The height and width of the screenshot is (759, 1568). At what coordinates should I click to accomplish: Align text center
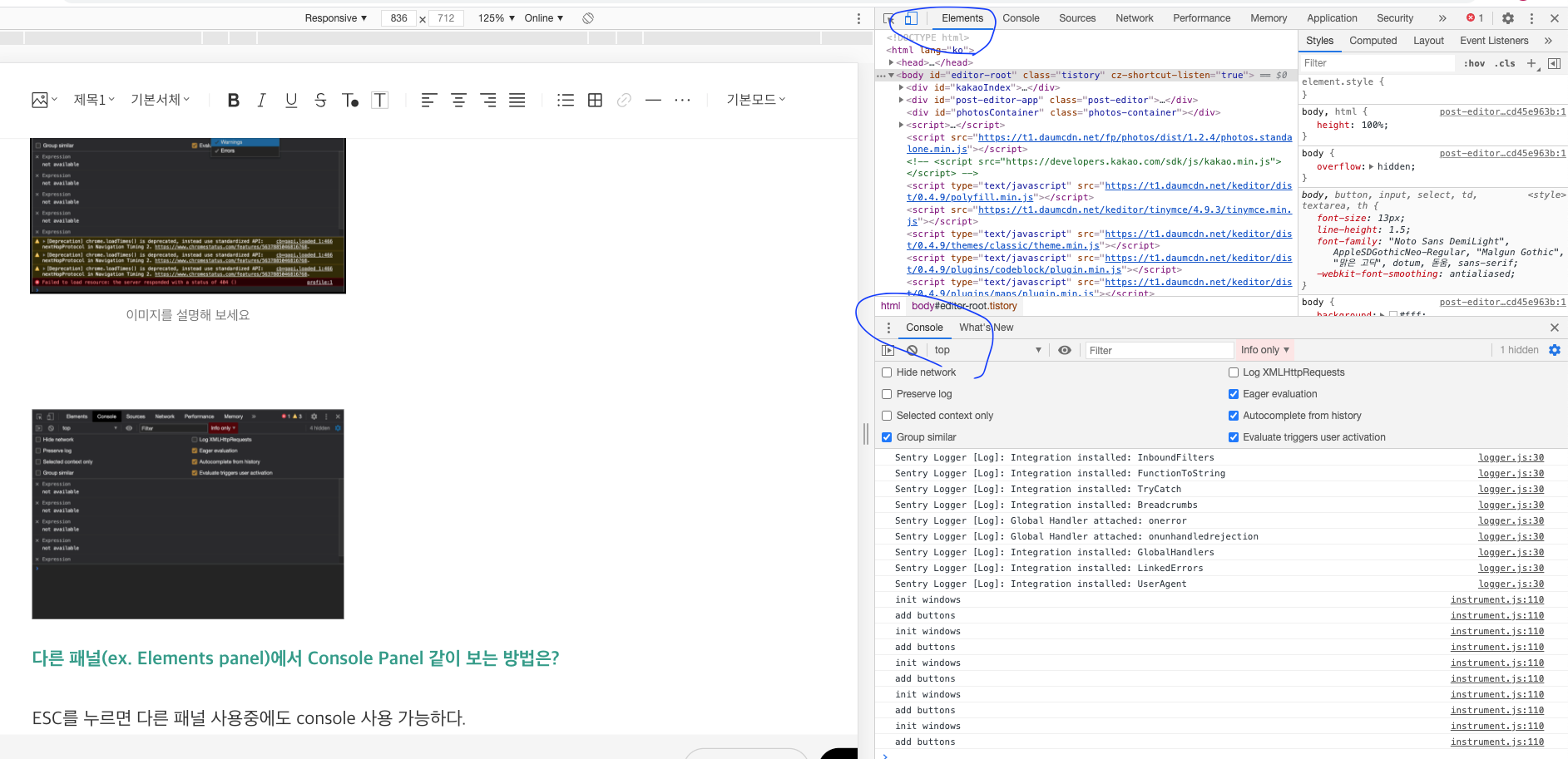[x=458, y=100]
